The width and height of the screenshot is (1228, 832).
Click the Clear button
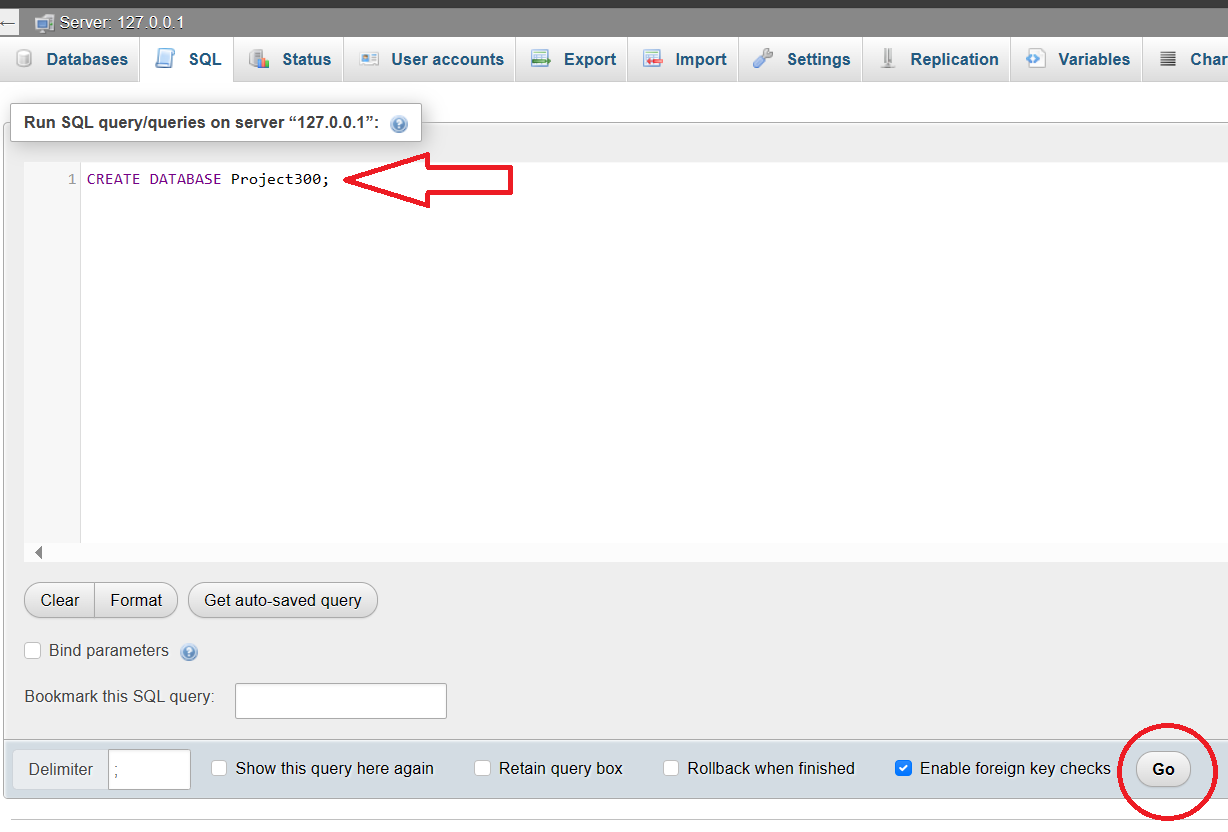click(59, 600)
